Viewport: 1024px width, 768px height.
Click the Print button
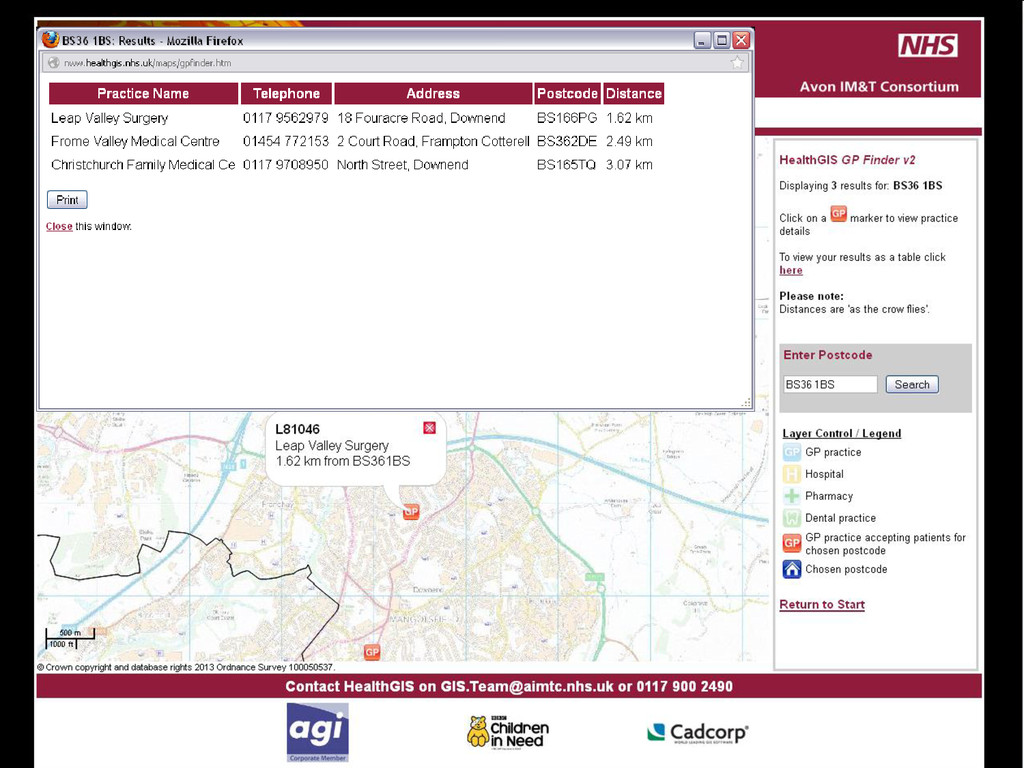pos(67,200)
